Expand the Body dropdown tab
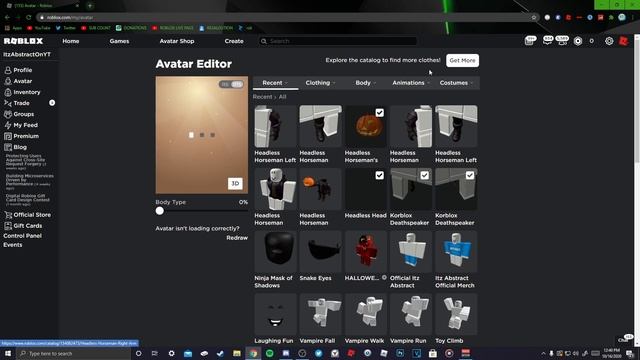640x360 pixels. 365,83
